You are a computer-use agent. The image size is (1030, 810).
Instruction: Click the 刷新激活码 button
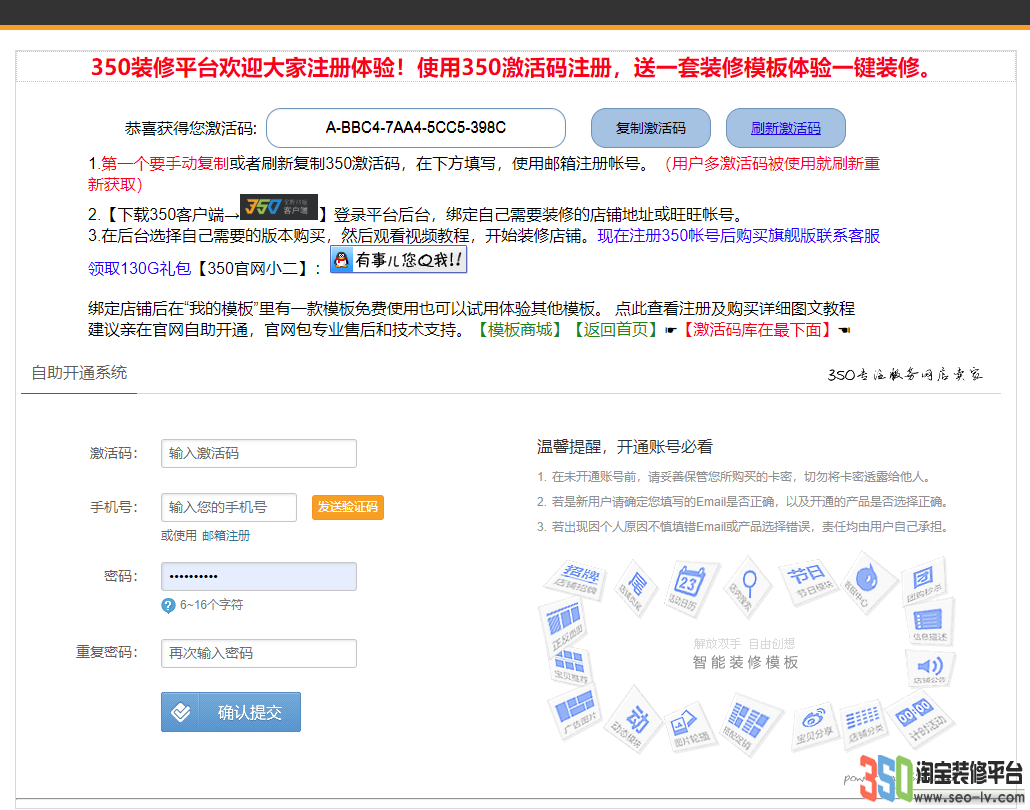pyautogui.click(x=786, y=128)
